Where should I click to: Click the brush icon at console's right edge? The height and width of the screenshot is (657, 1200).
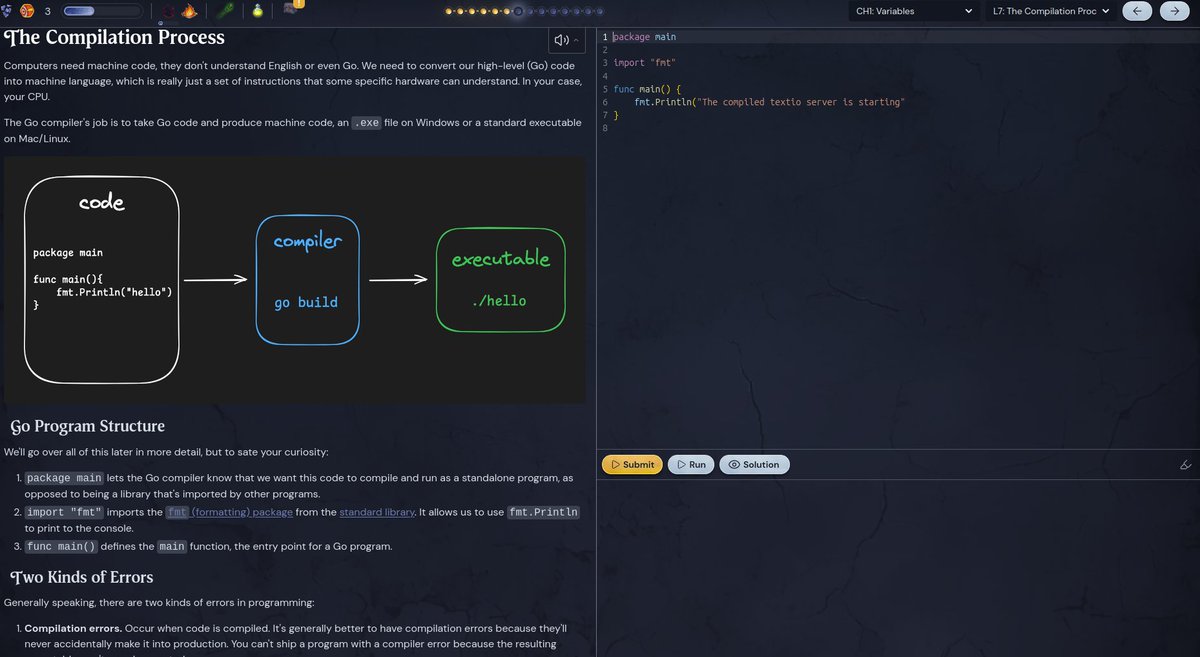[1185, 465]
